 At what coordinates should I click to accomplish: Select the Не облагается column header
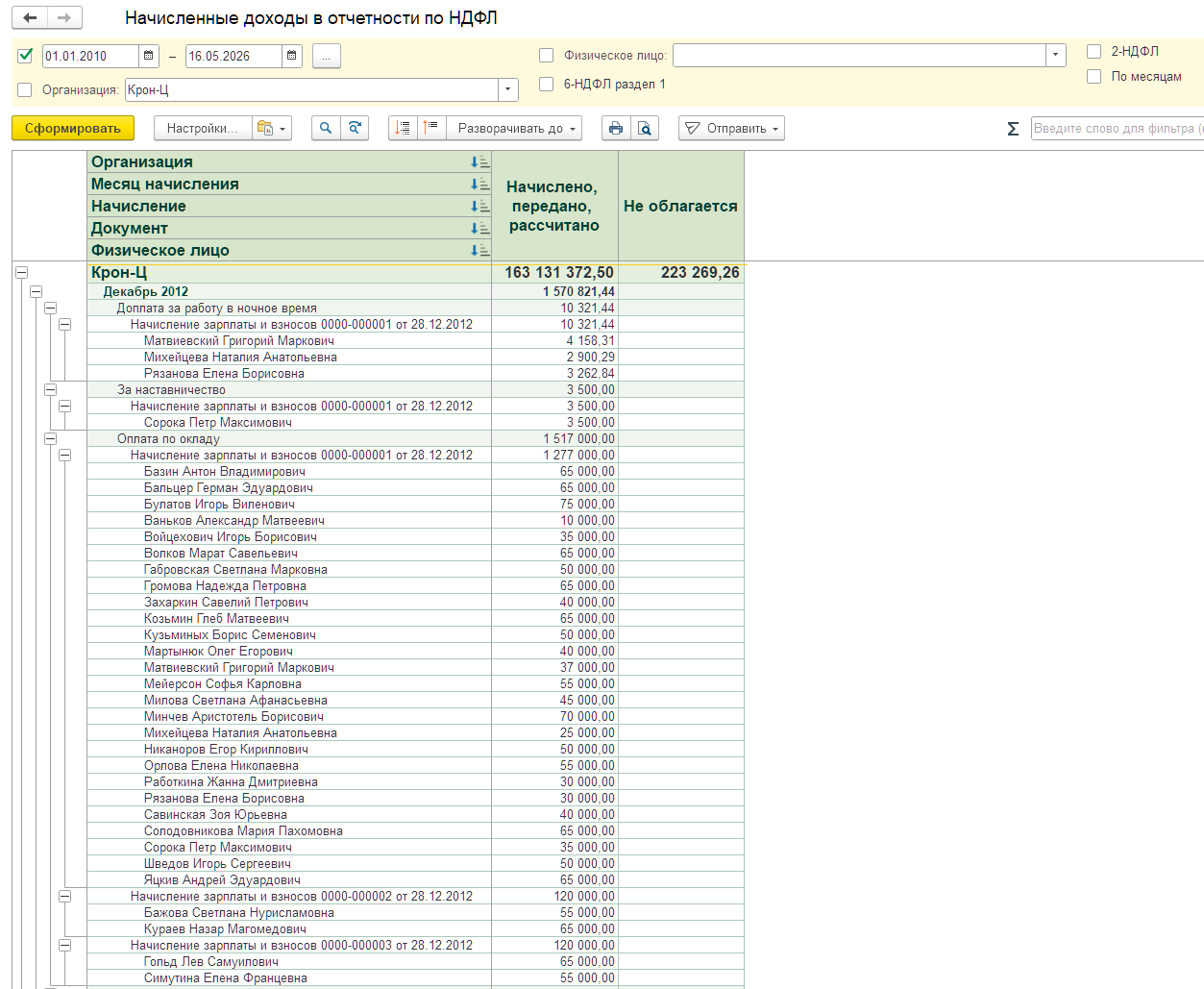click(680, 206)
